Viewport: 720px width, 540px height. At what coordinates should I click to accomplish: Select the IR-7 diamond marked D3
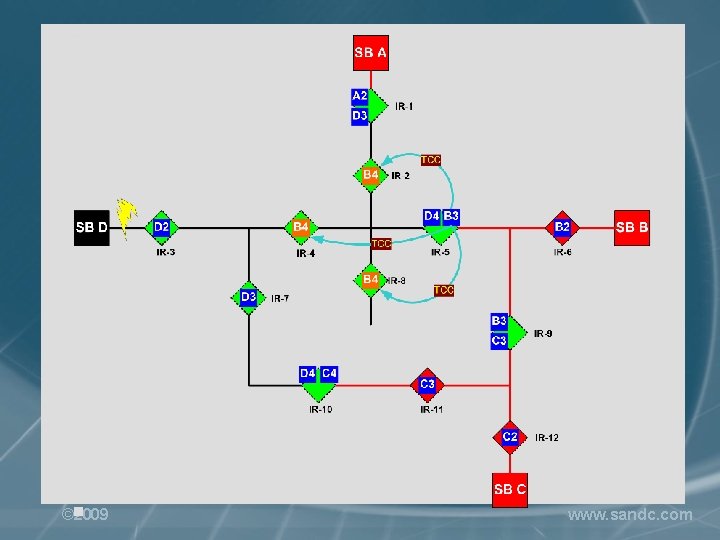pos(248,298)
